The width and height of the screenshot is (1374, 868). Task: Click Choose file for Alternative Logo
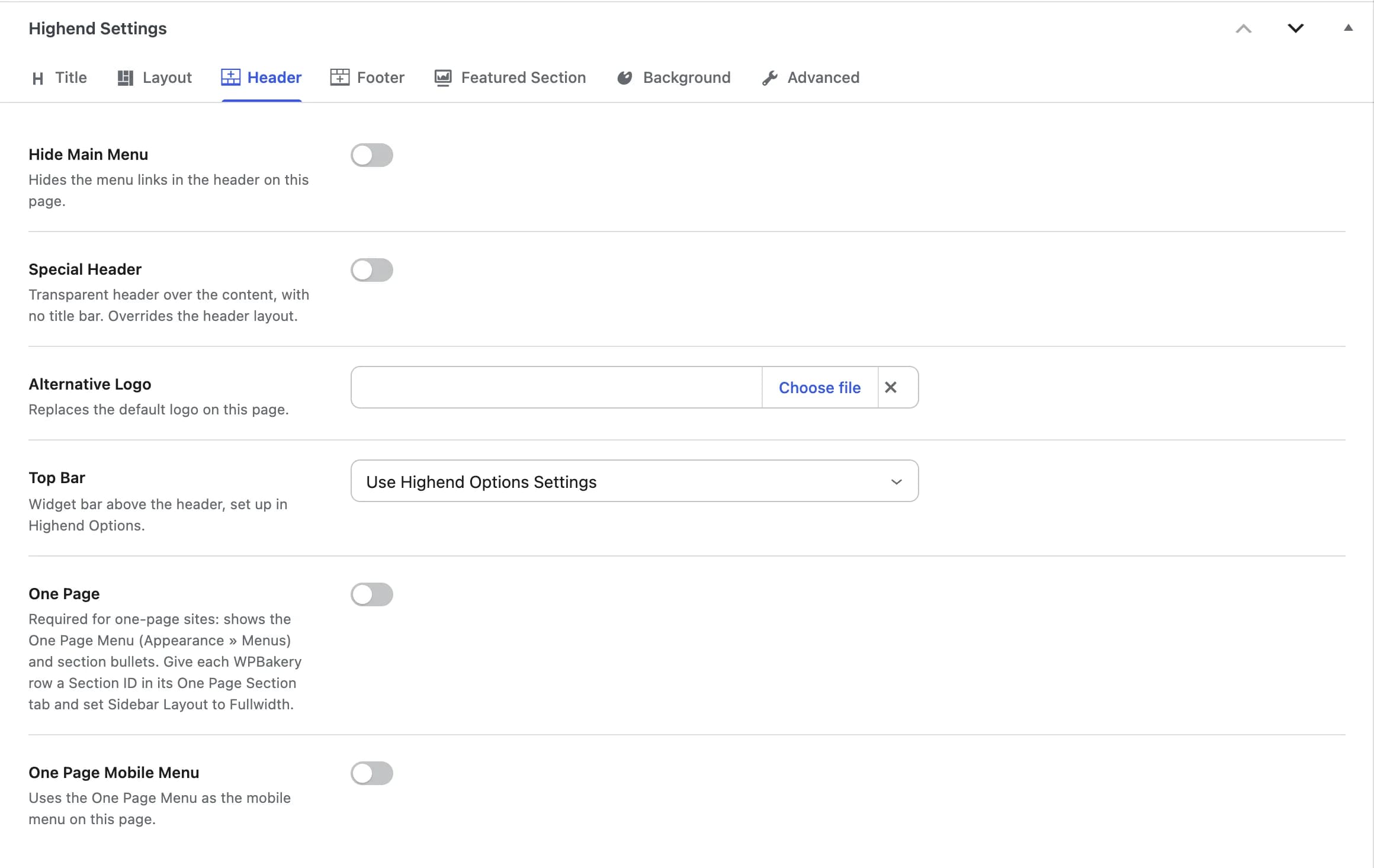(820, 388)
